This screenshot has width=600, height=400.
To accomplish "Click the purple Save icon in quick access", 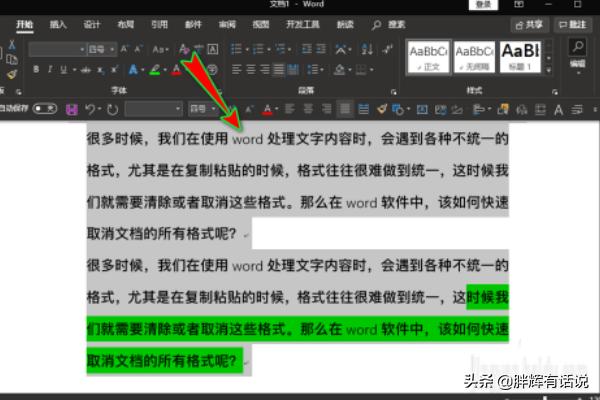I will click(72, 110).
